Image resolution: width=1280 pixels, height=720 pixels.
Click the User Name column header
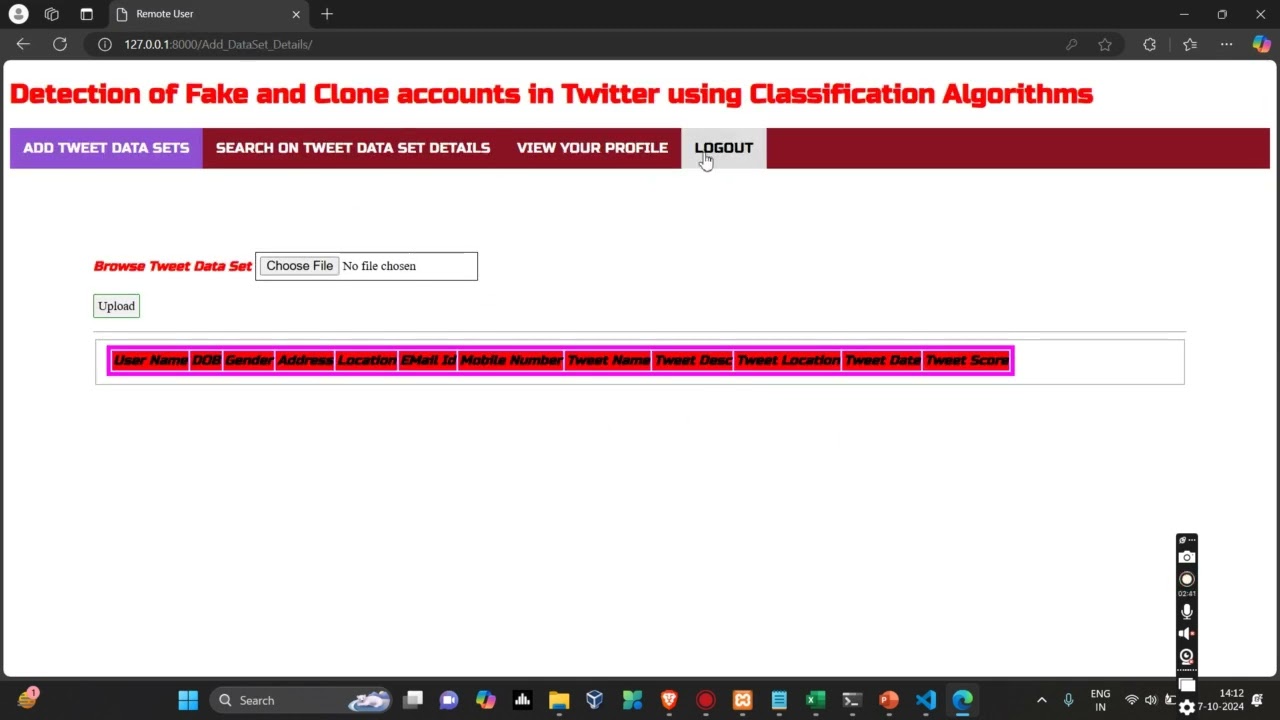tap(150, 360)
